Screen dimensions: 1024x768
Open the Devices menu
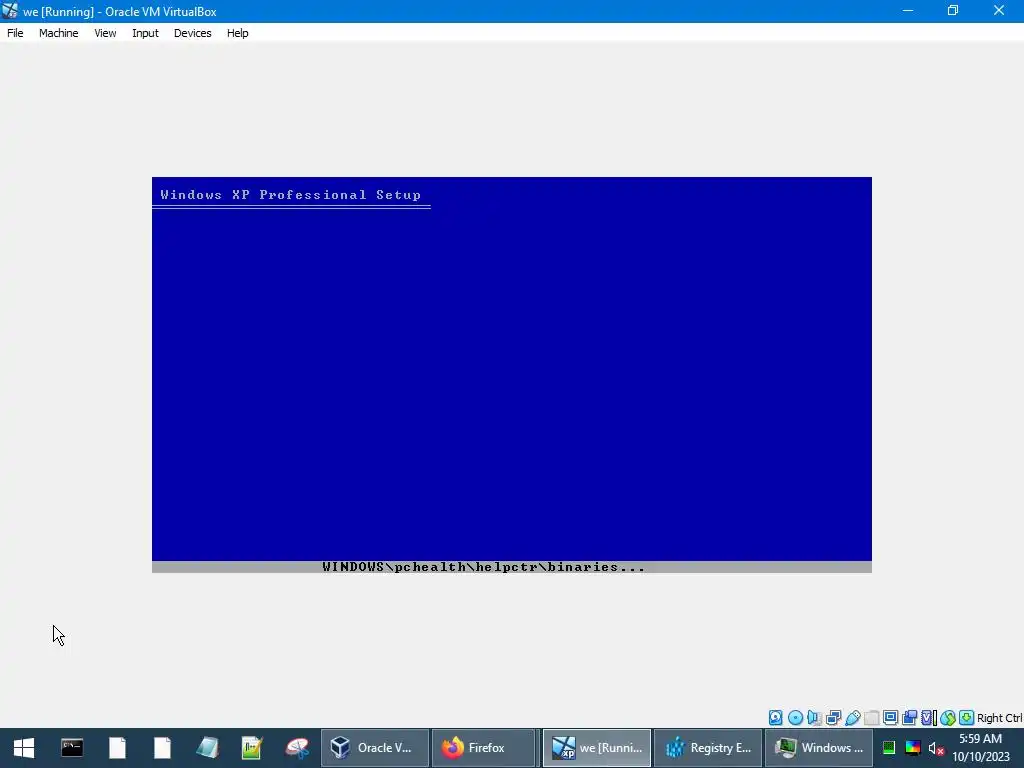[192, 33]
